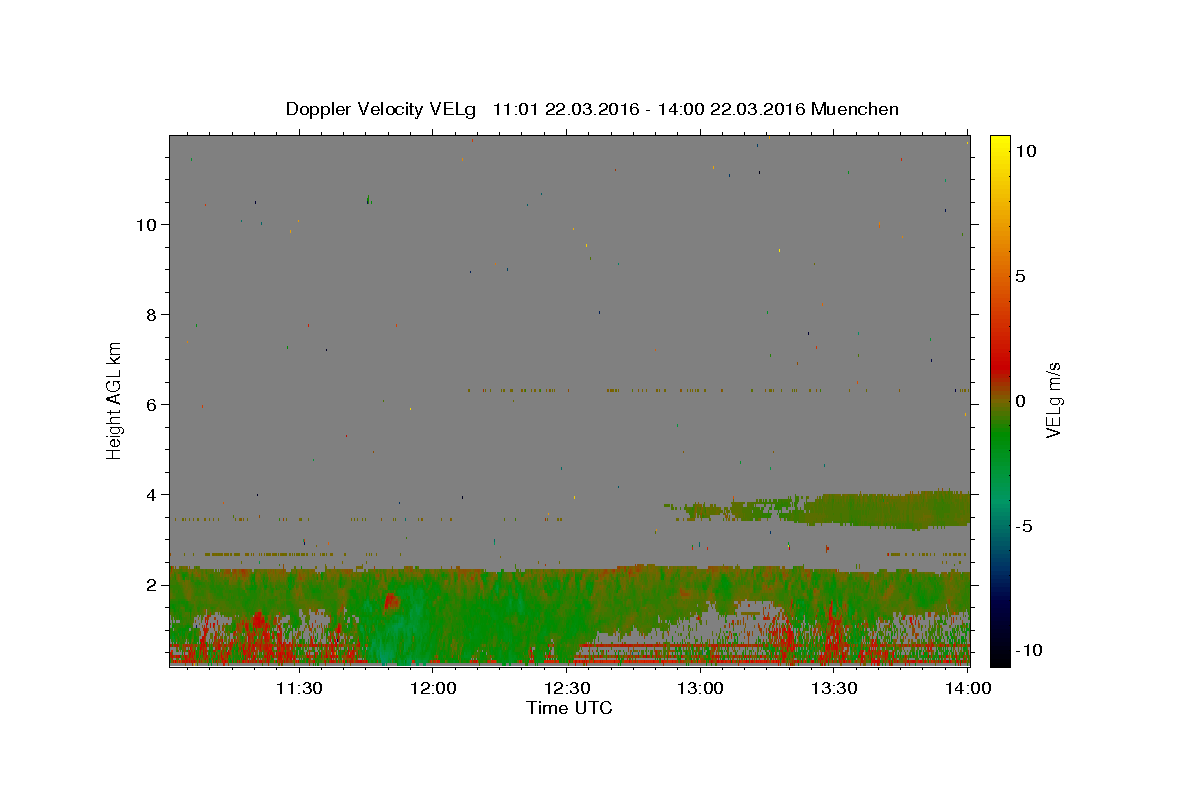Click the 2 km height tick label
Viewport: 1200px width, 800px height.
pos(150,584)
